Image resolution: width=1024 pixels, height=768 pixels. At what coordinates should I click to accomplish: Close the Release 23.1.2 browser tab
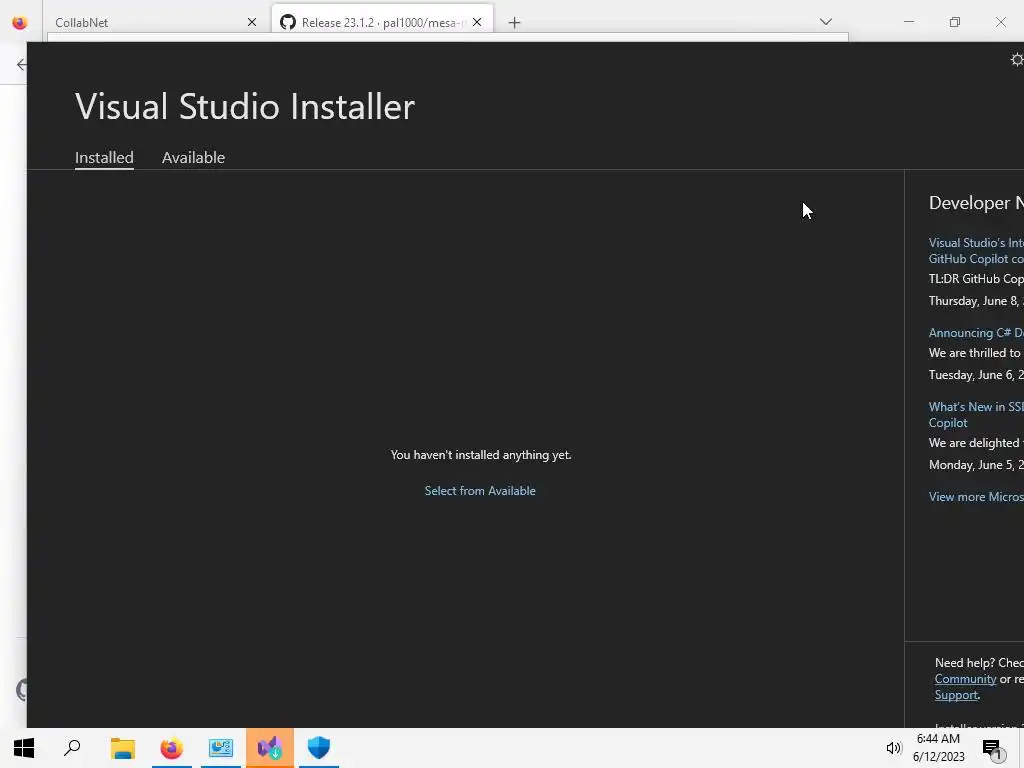(x=477, y=22)
